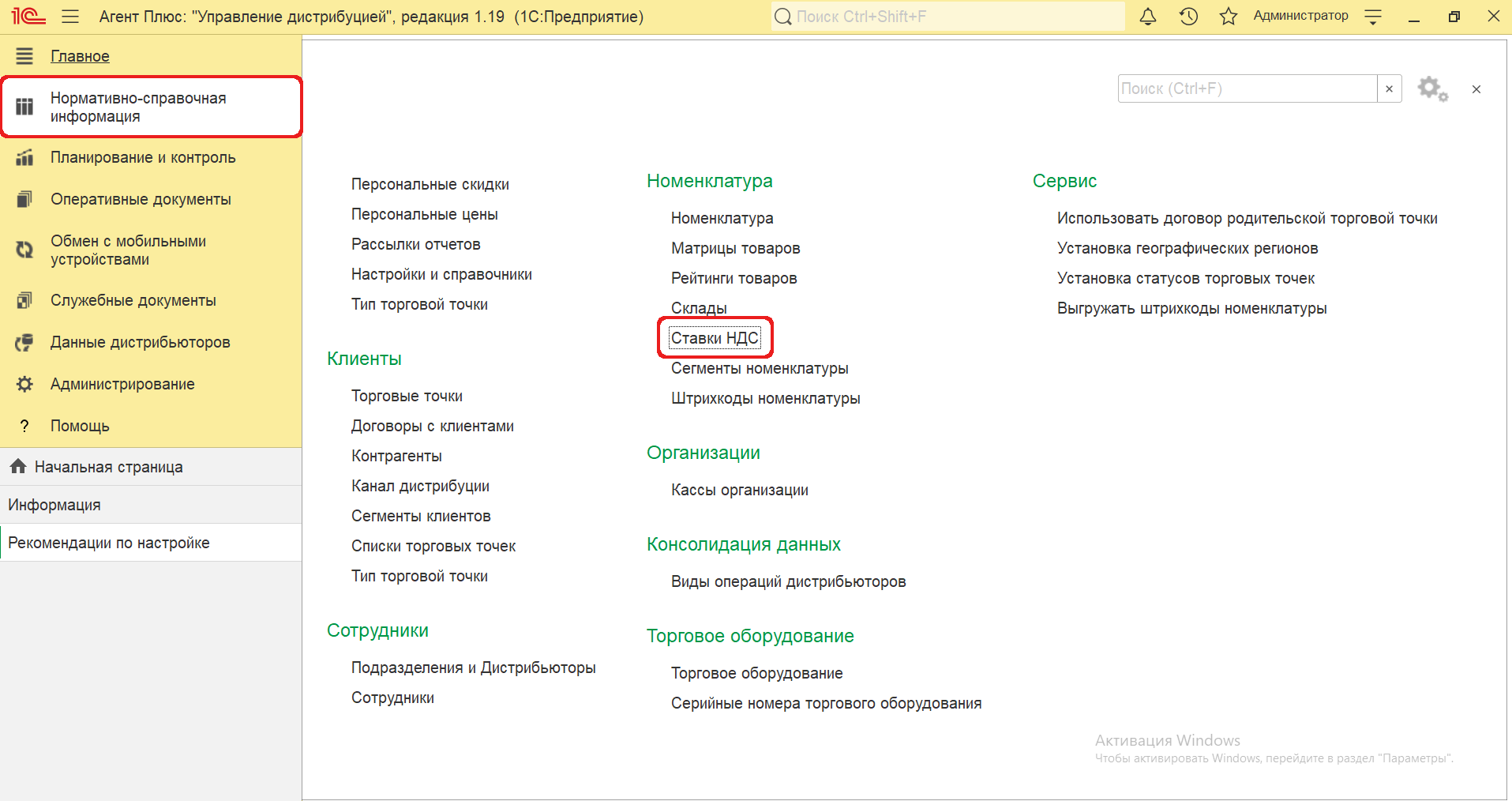Click the global search field in title bar
This screenshot has height=801, width=1512.
pyautogui.click(x=947, y=17)
